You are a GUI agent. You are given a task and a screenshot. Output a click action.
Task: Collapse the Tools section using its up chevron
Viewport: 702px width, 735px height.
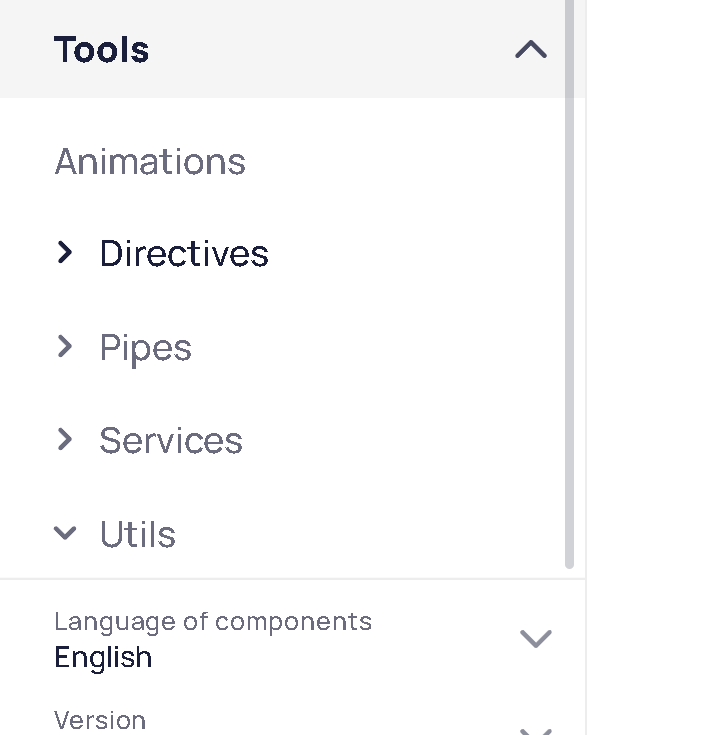[x=531, y=49]
